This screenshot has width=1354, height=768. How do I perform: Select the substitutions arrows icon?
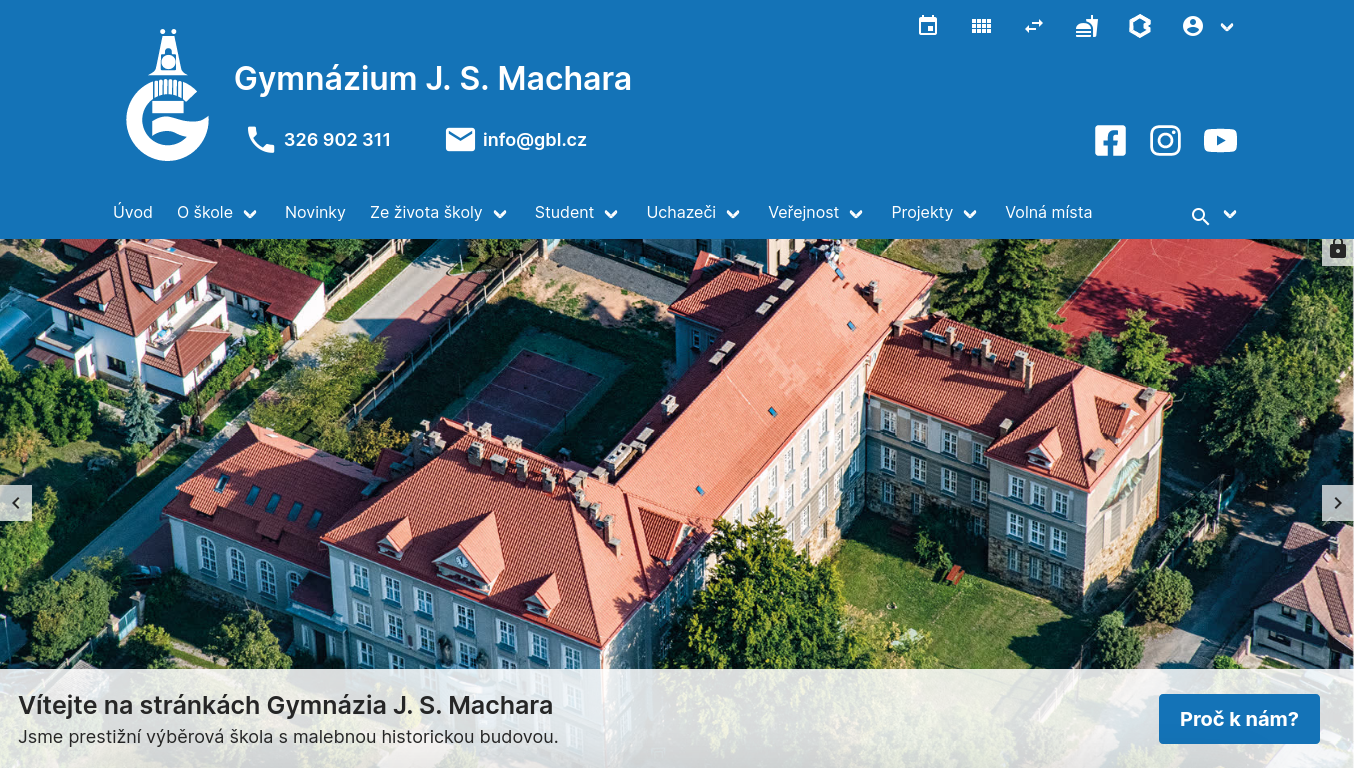(x=1034, y=26)
